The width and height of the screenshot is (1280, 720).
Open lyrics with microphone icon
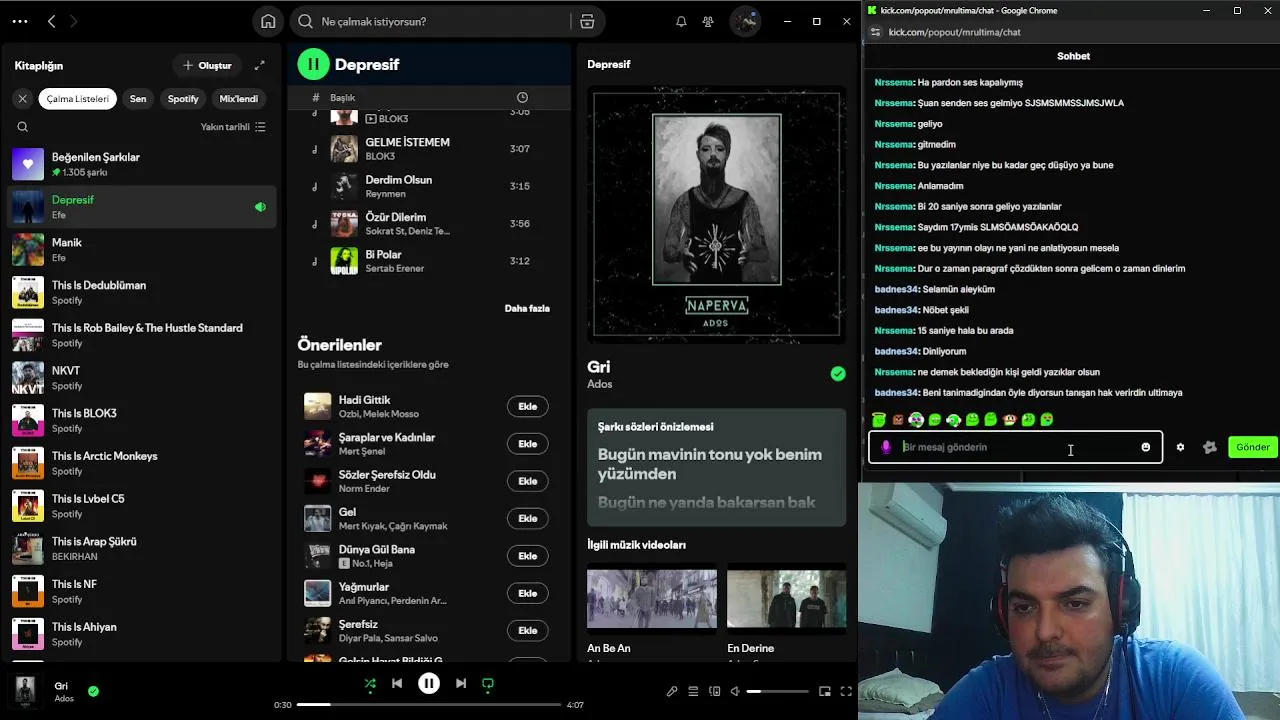(x=672, y=691)
